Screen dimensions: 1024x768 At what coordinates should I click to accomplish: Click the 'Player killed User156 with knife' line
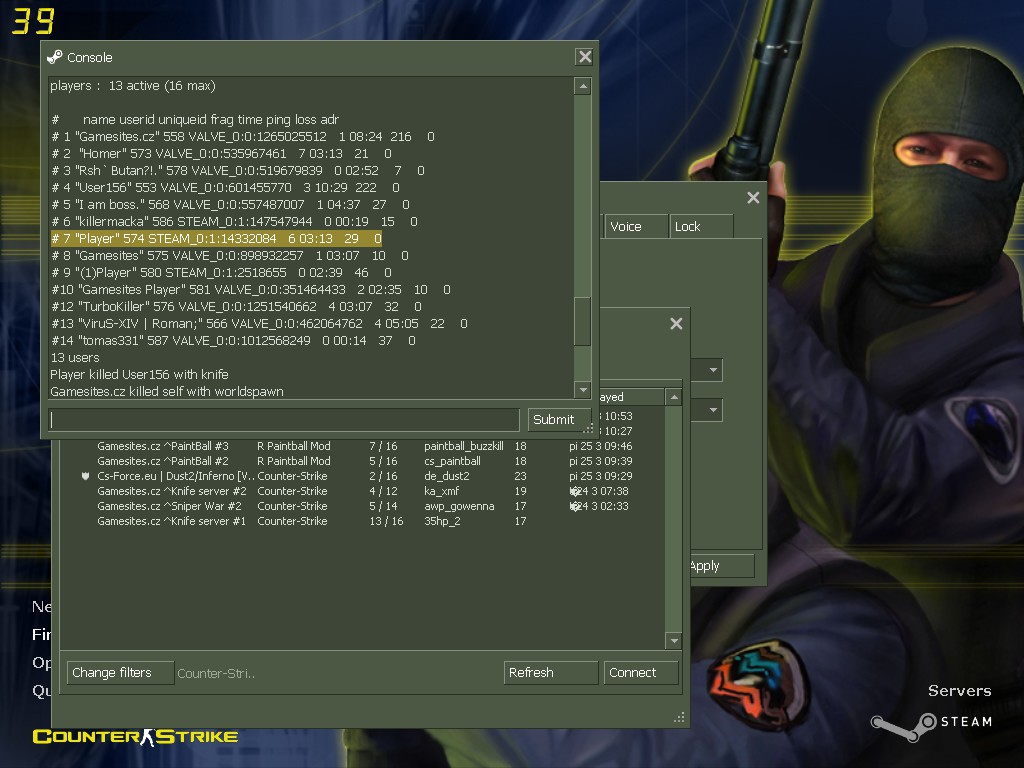pyautogui.click(x=139, y=374)
